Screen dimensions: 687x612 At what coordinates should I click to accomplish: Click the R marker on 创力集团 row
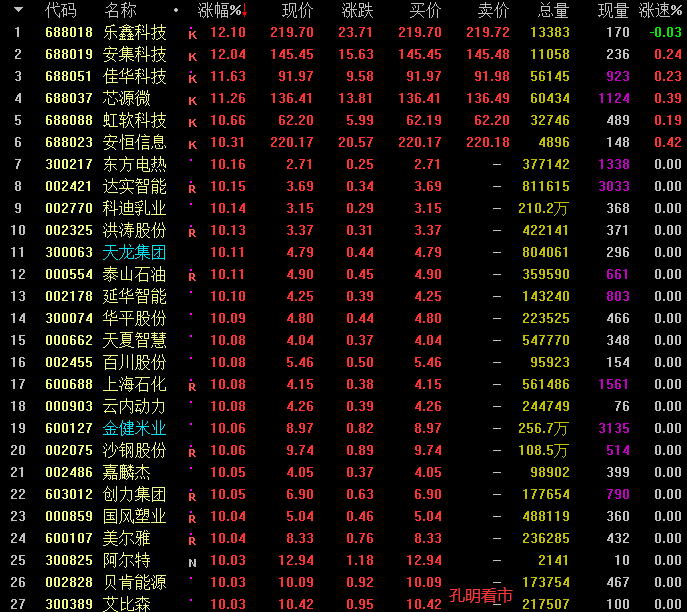click(x=192, y=495)
